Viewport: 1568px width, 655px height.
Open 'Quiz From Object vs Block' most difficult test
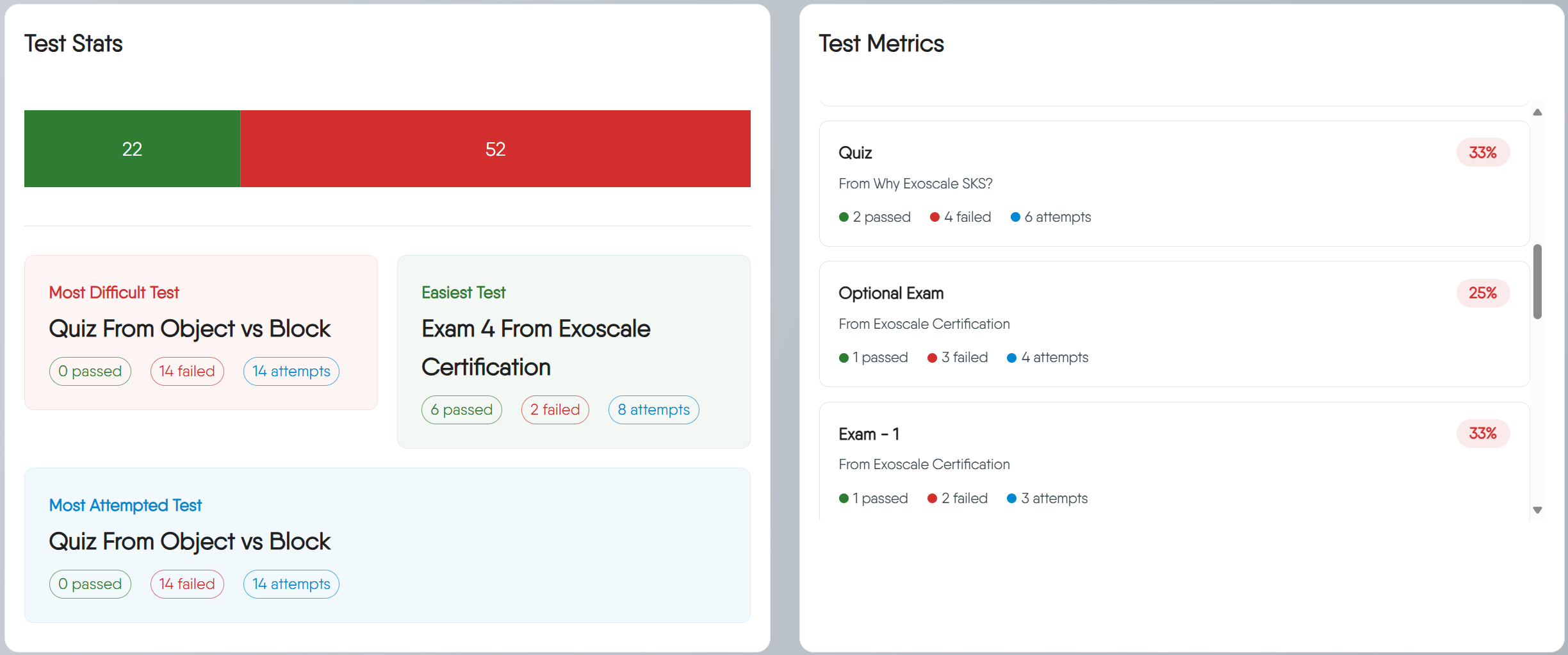[190, 329]
